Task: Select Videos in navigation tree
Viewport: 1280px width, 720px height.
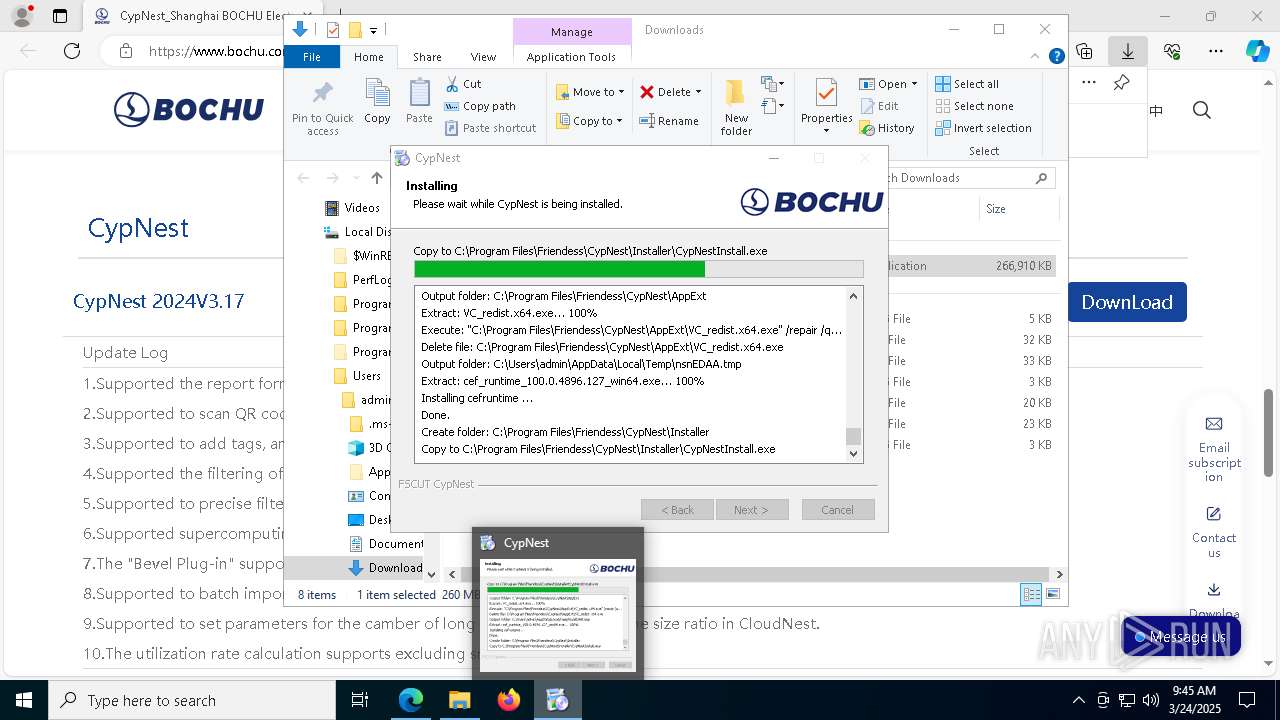Action: tap(352, 208)
